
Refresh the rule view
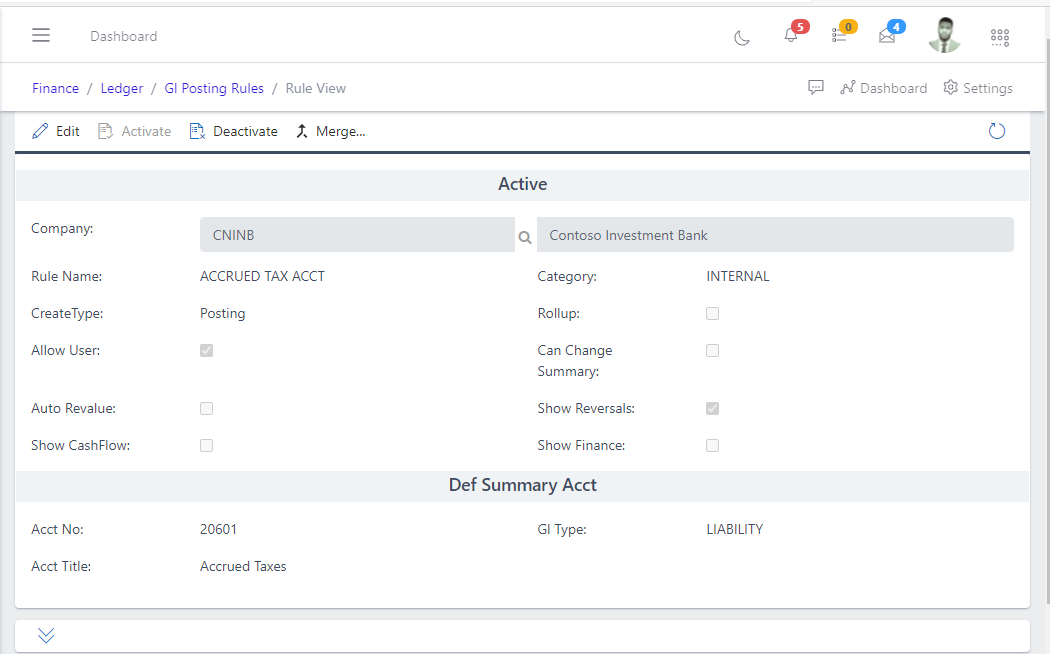(996, 130)
